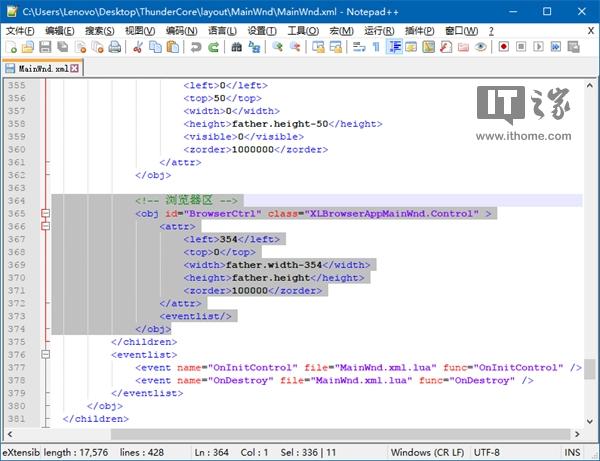Click the New file toolbar icon

click(10, 47)
